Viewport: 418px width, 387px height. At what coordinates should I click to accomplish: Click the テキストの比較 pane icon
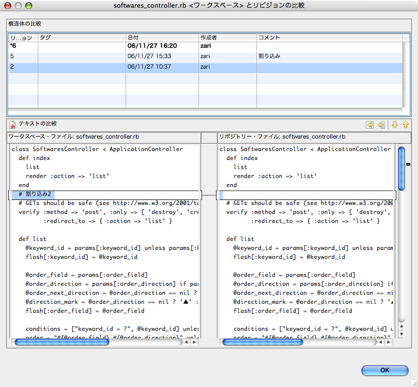click(x=13, y=124)
